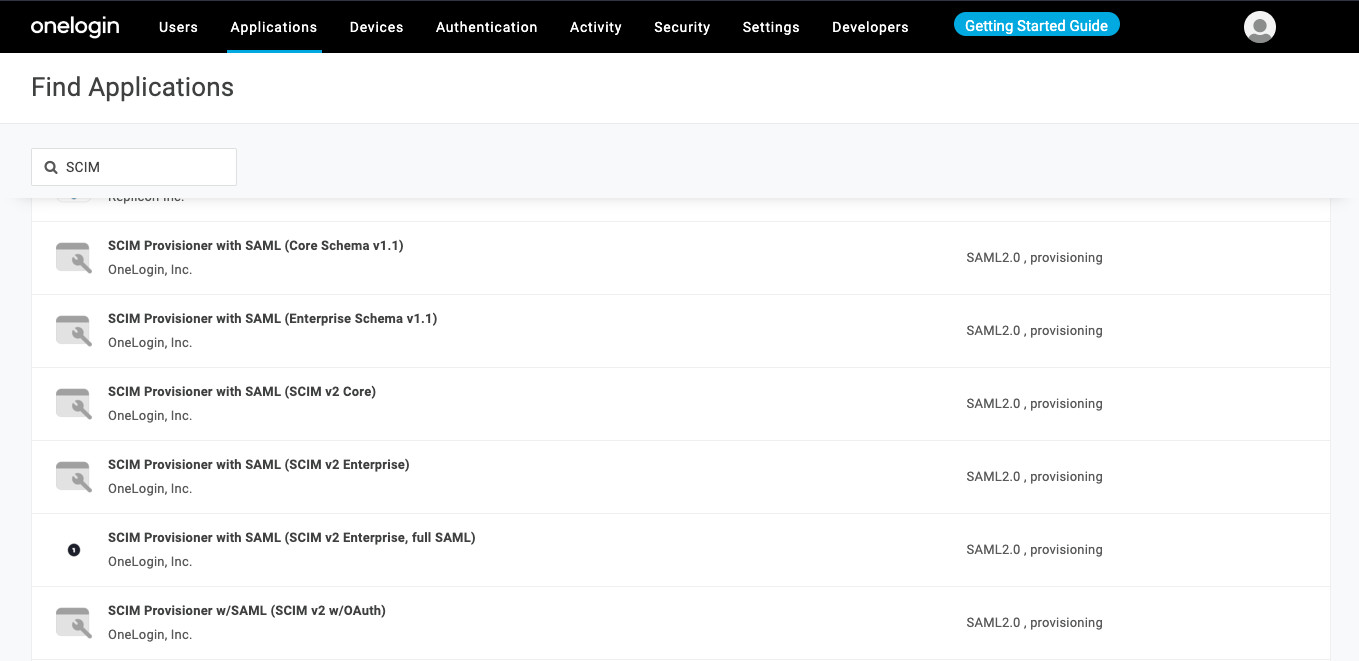Screen dimensions: 1359x661
Task: Go to the Security section
Action: pos(681,27)
